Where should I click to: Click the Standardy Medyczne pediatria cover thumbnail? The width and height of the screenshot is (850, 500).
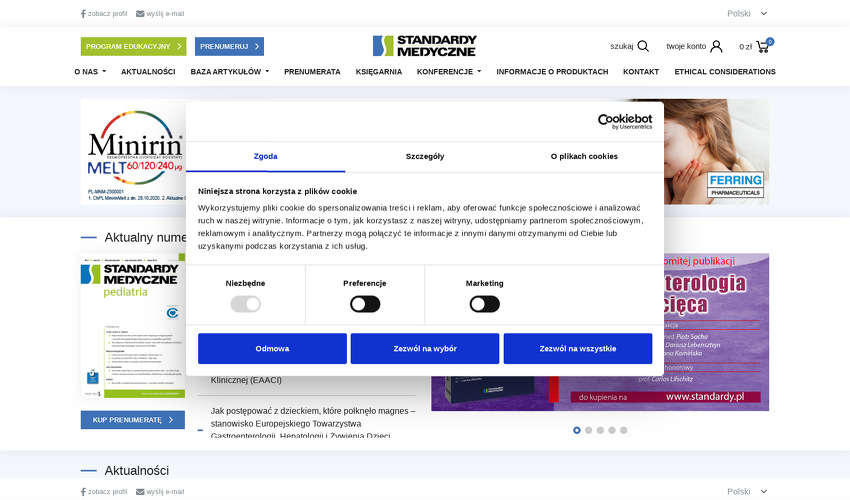(x=132, y=325)
